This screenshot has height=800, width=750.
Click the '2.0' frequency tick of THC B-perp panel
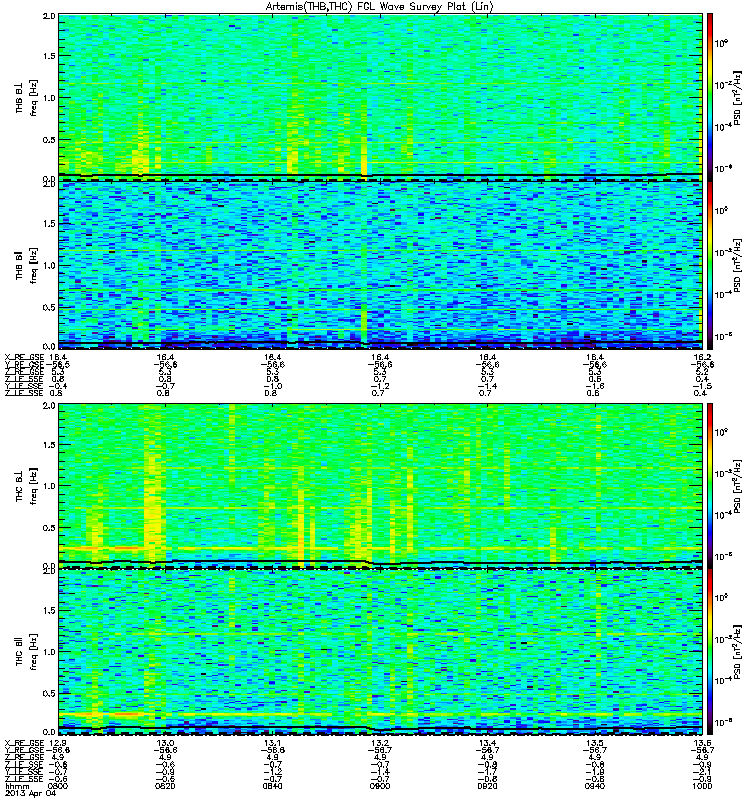pyautogui.click(x=49, y=406)
